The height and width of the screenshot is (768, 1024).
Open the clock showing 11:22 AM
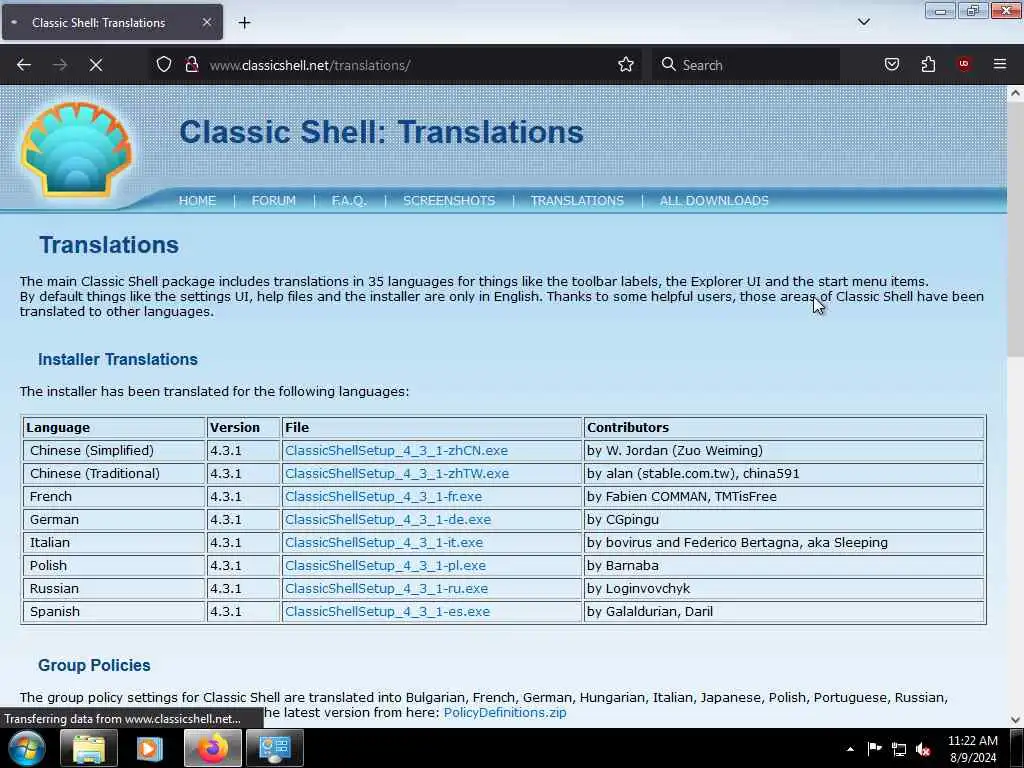[972, 749]
